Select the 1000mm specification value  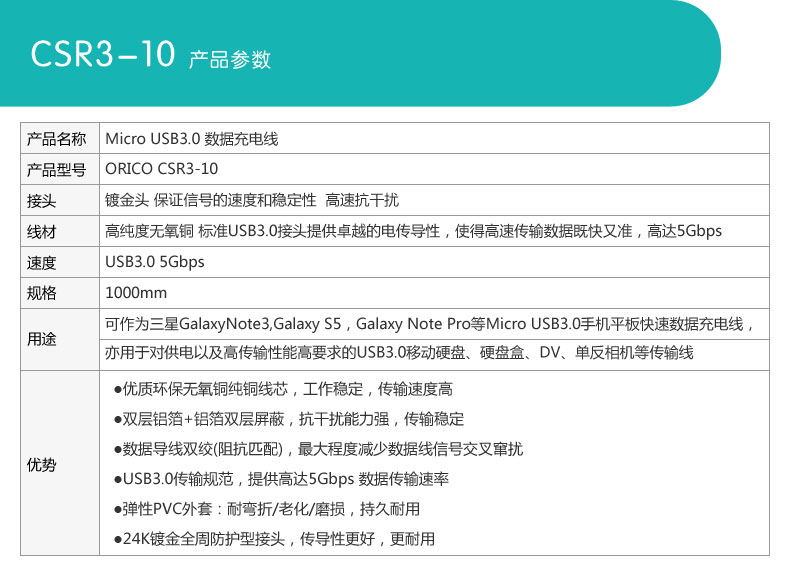coord(136,293)
